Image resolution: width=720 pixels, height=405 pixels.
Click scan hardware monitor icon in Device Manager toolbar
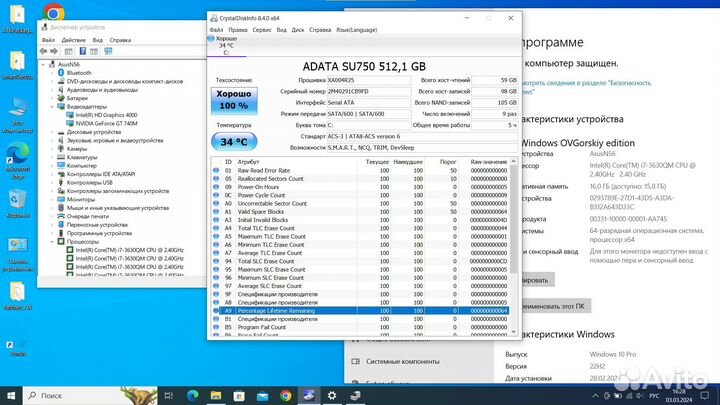[108, 51]
